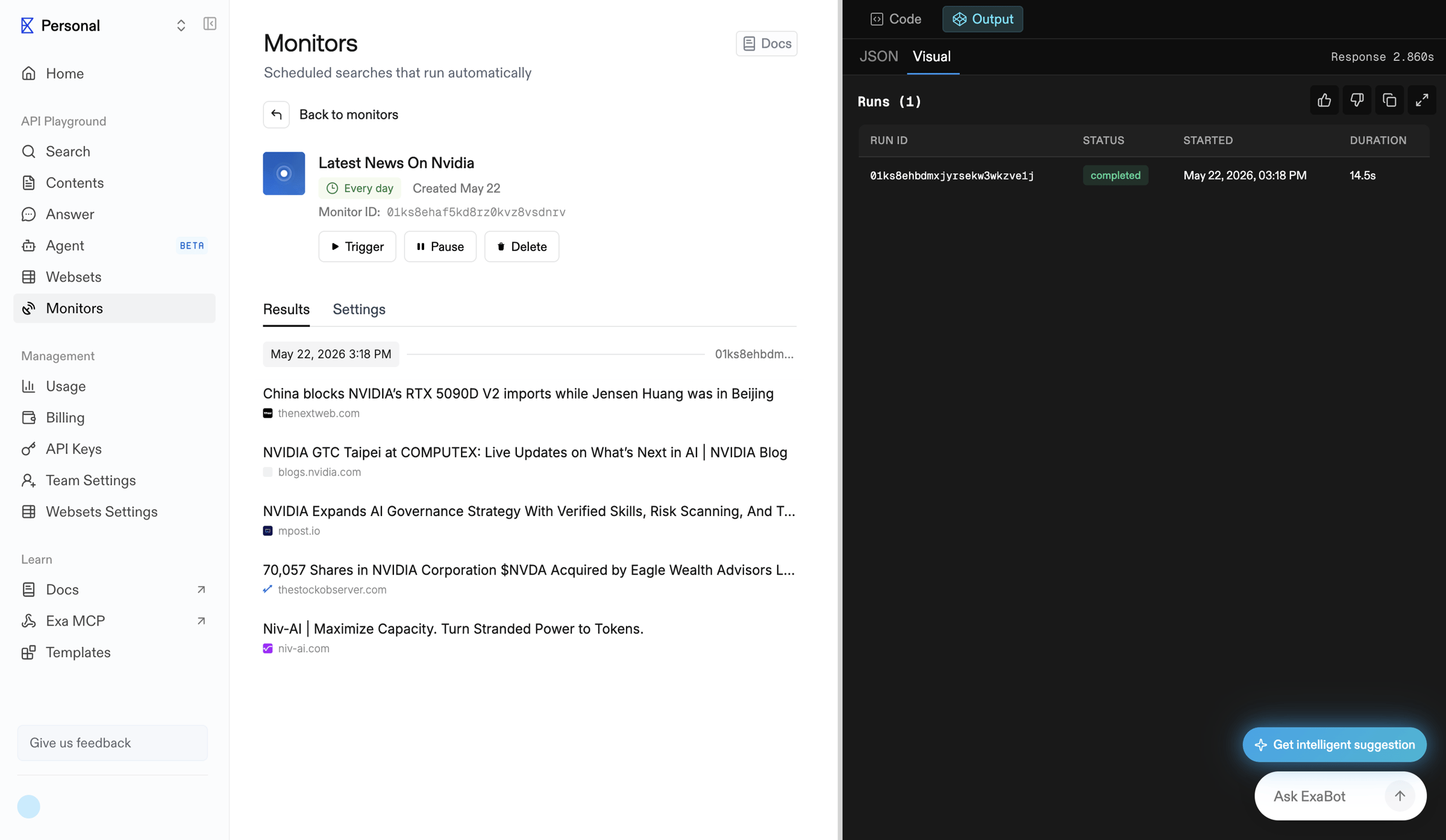Click the Billing wallet icon
Image resolution: width=1446 pixels, height=840 pixels.
point(28,417)
